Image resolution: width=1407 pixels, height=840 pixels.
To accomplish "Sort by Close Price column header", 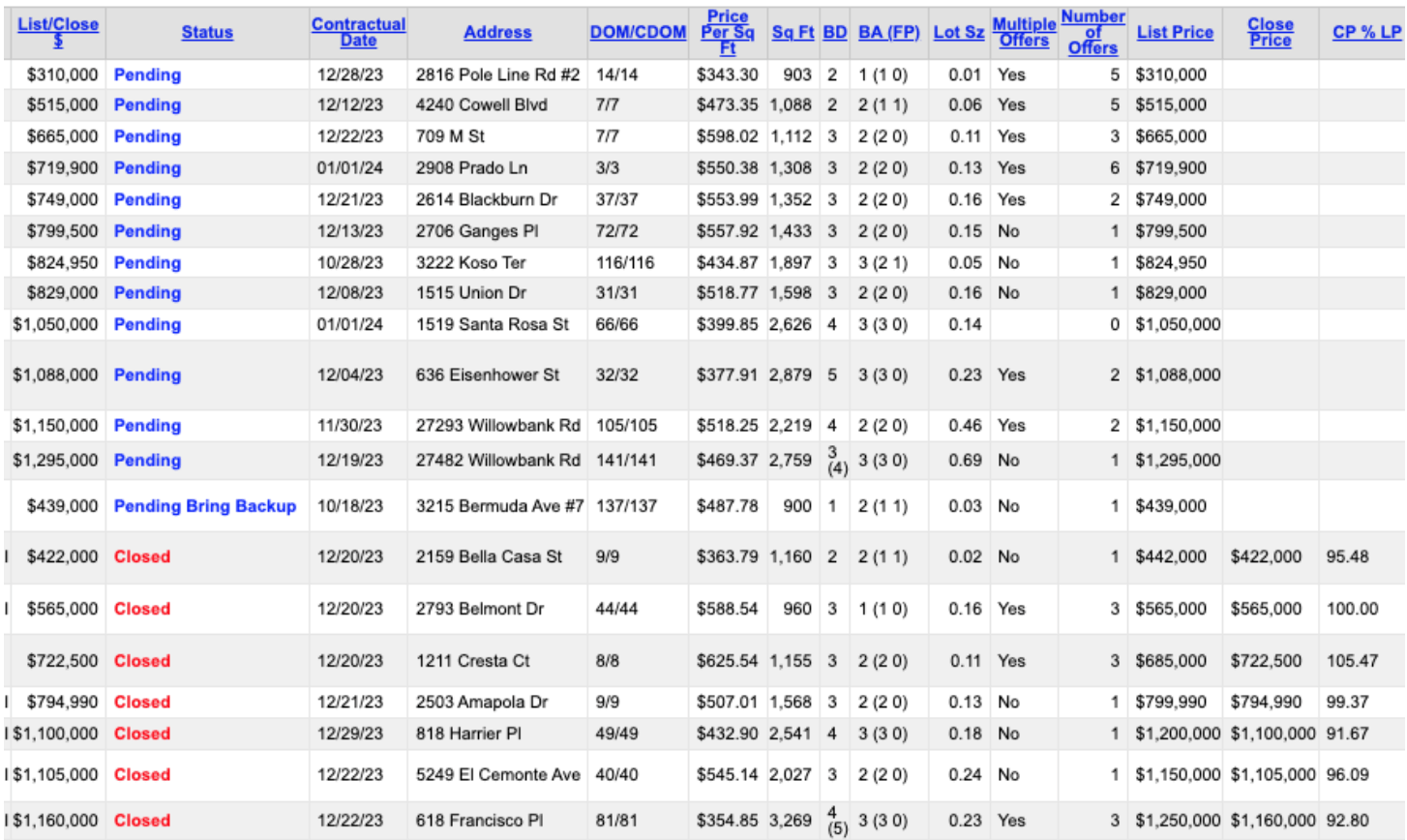I will coord(1271,32).
